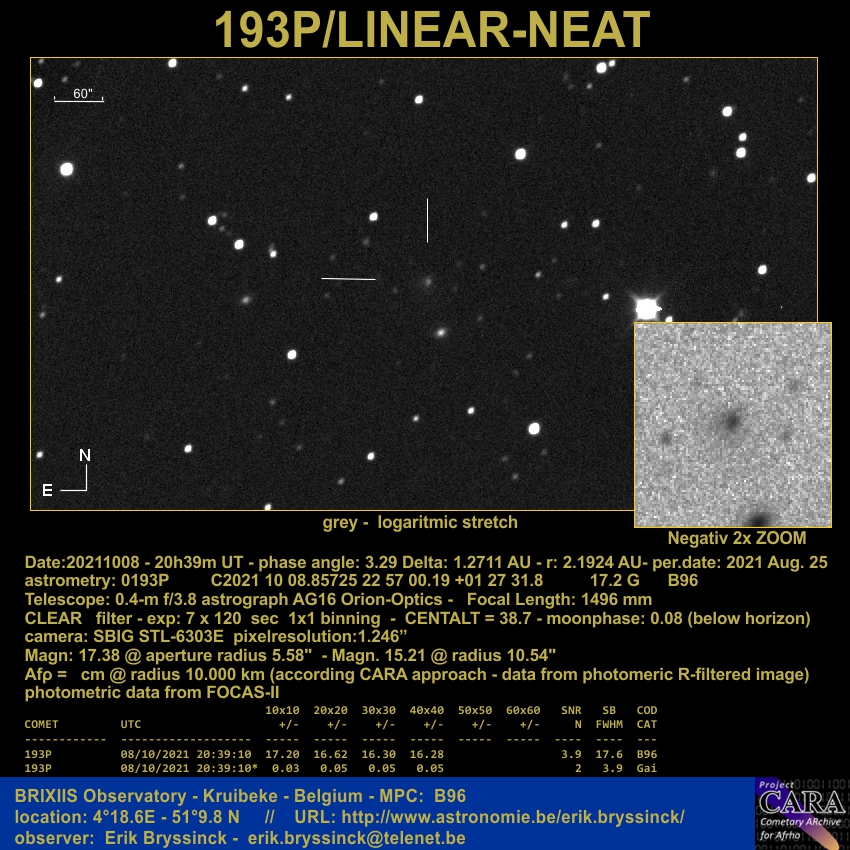The height and width of the screenshot is (850, 850).
Task: Select the 16.62 magnitude value
Action: (330, 754)
